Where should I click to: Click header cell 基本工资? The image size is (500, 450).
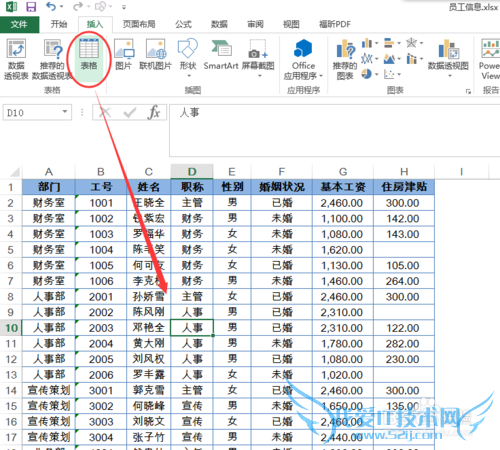click(343, 187)
